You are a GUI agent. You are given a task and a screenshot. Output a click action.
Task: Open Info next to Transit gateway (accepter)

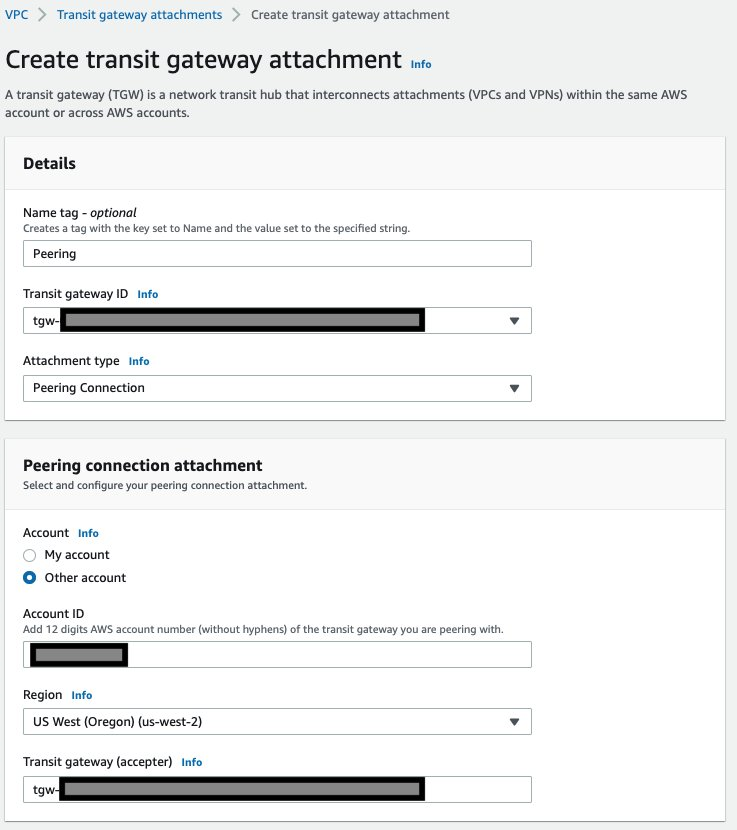tap(190, 762)
